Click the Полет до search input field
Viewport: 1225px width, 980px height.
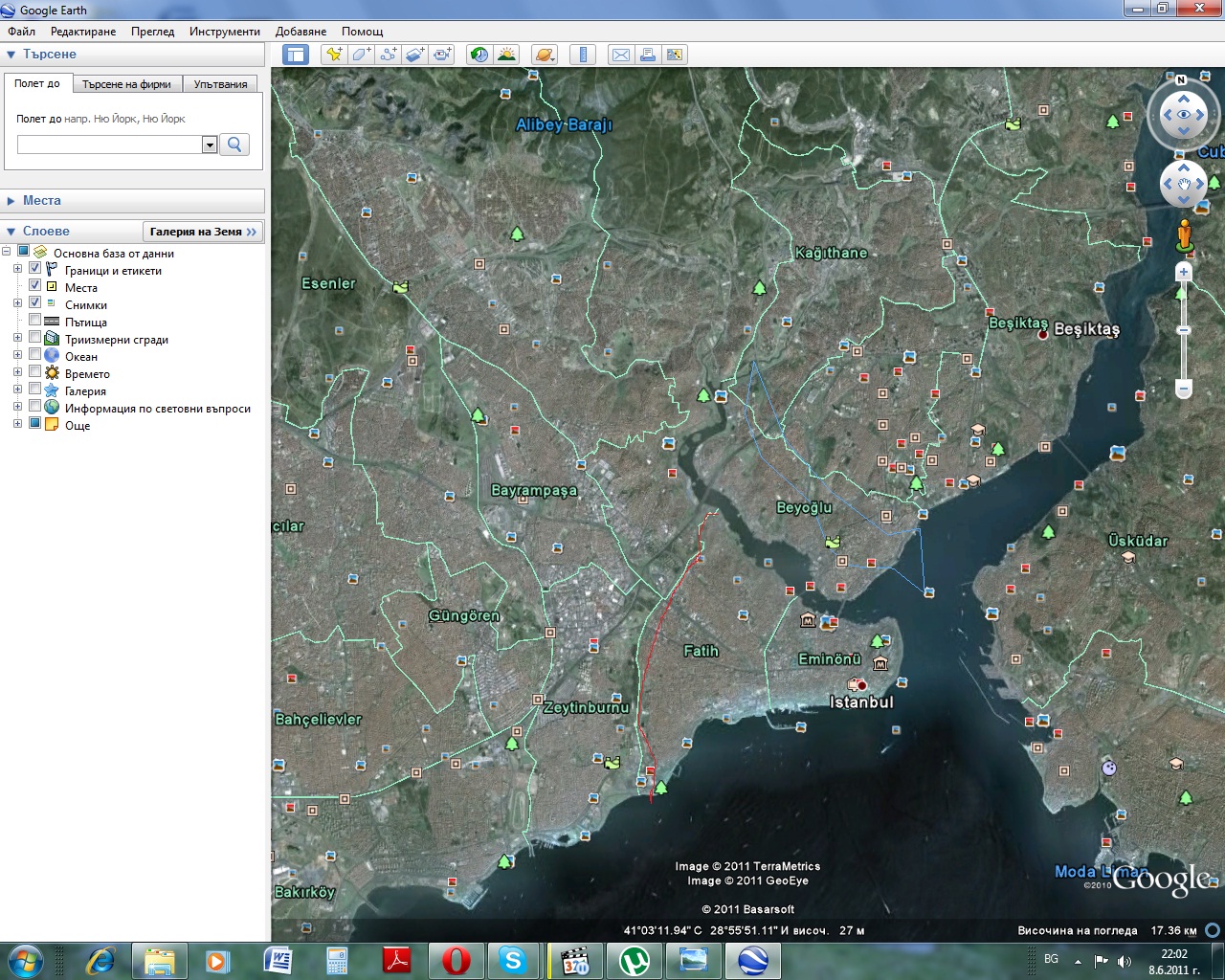tap(110, 145)
